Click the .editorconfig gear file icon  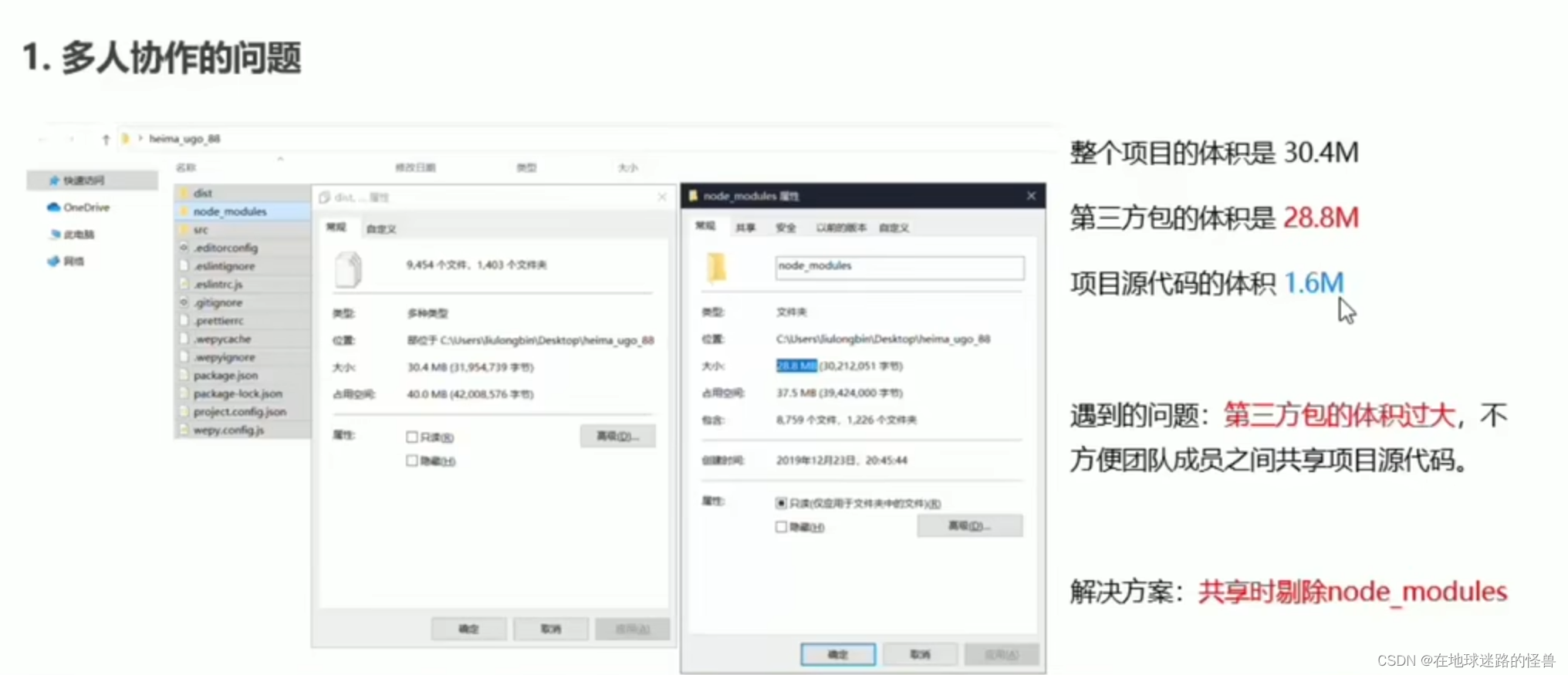click(184, 248)
